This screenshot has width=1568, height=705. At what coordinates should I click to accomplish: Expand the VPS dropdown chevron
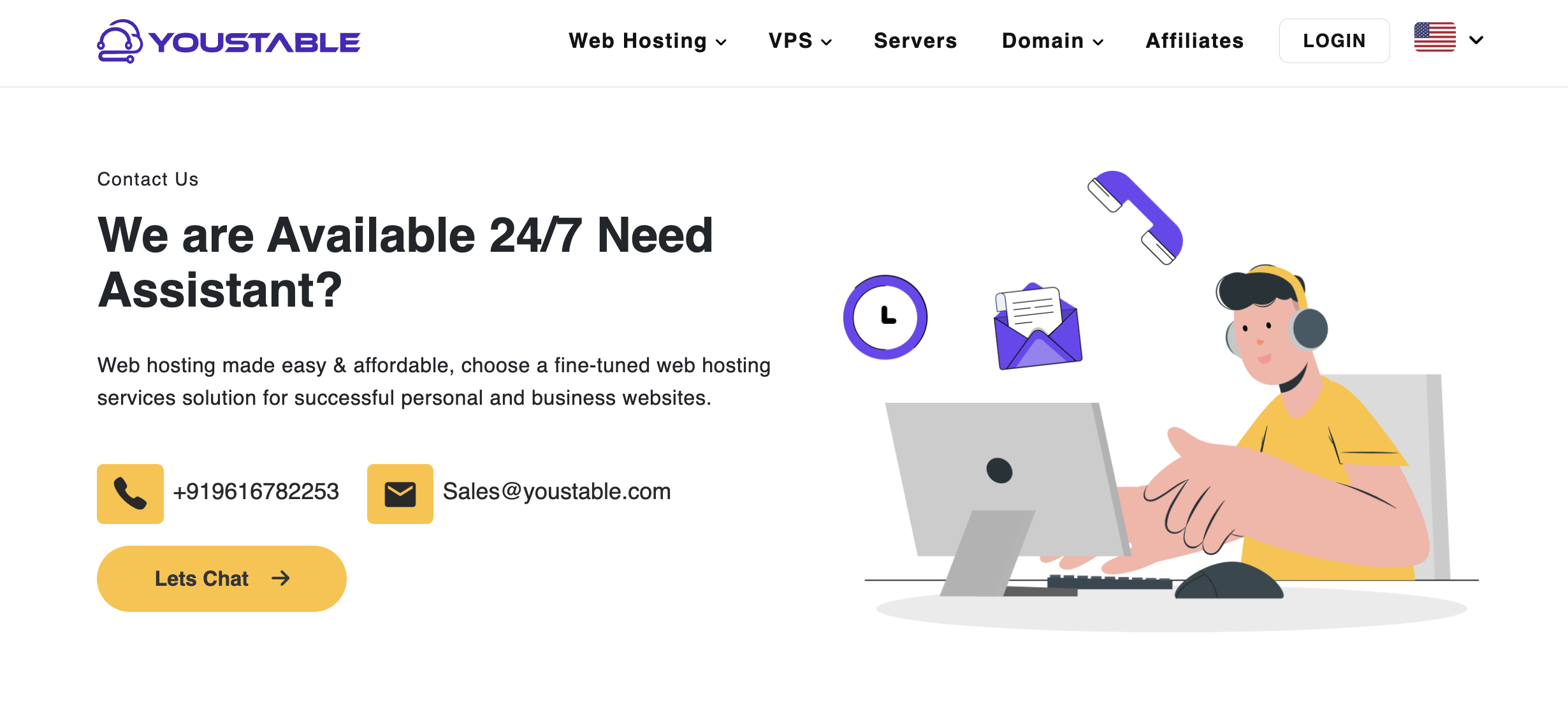tap(827, 42)
